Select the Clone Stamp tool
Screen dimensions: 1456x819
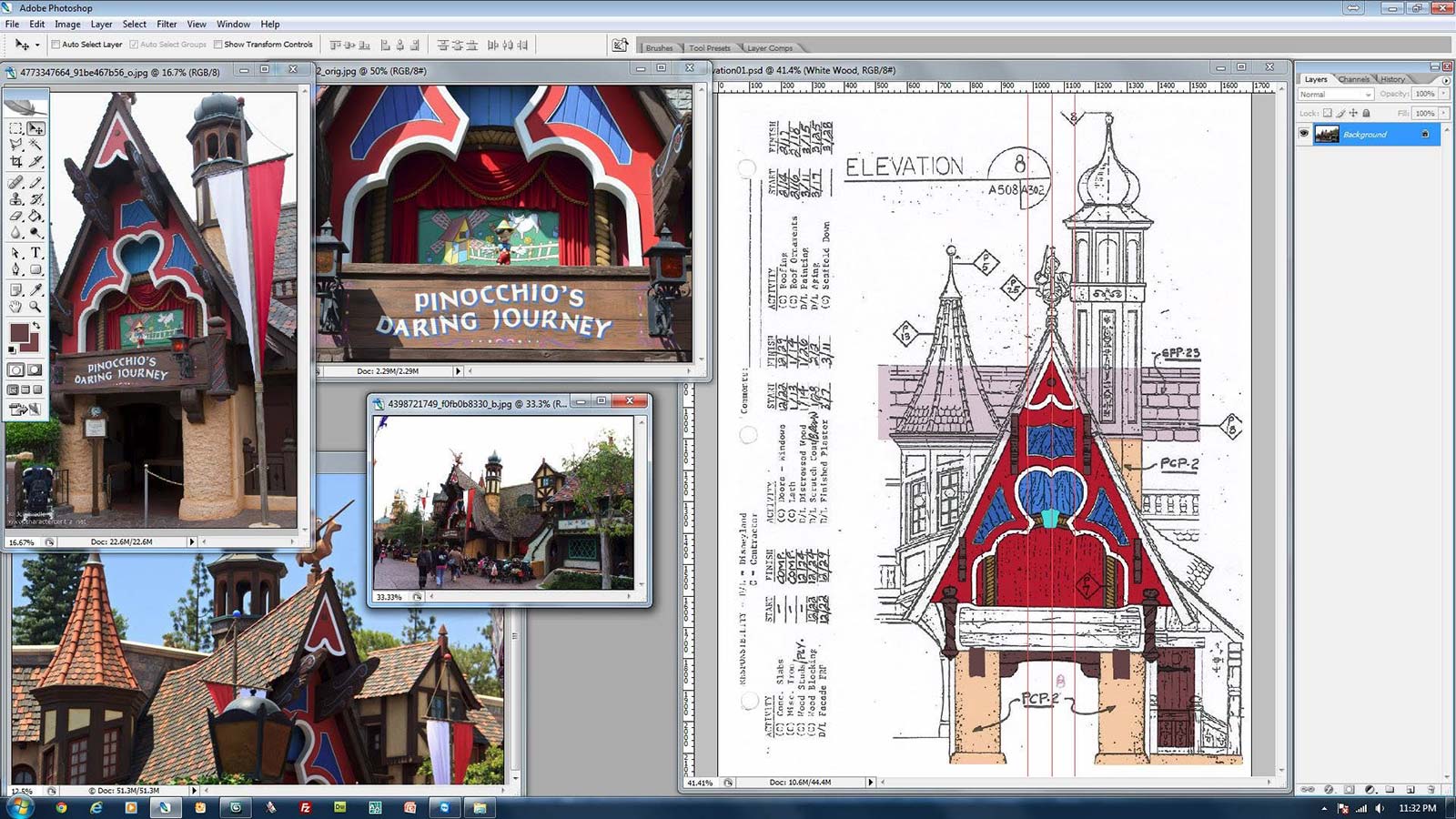[x=16, y=198]
